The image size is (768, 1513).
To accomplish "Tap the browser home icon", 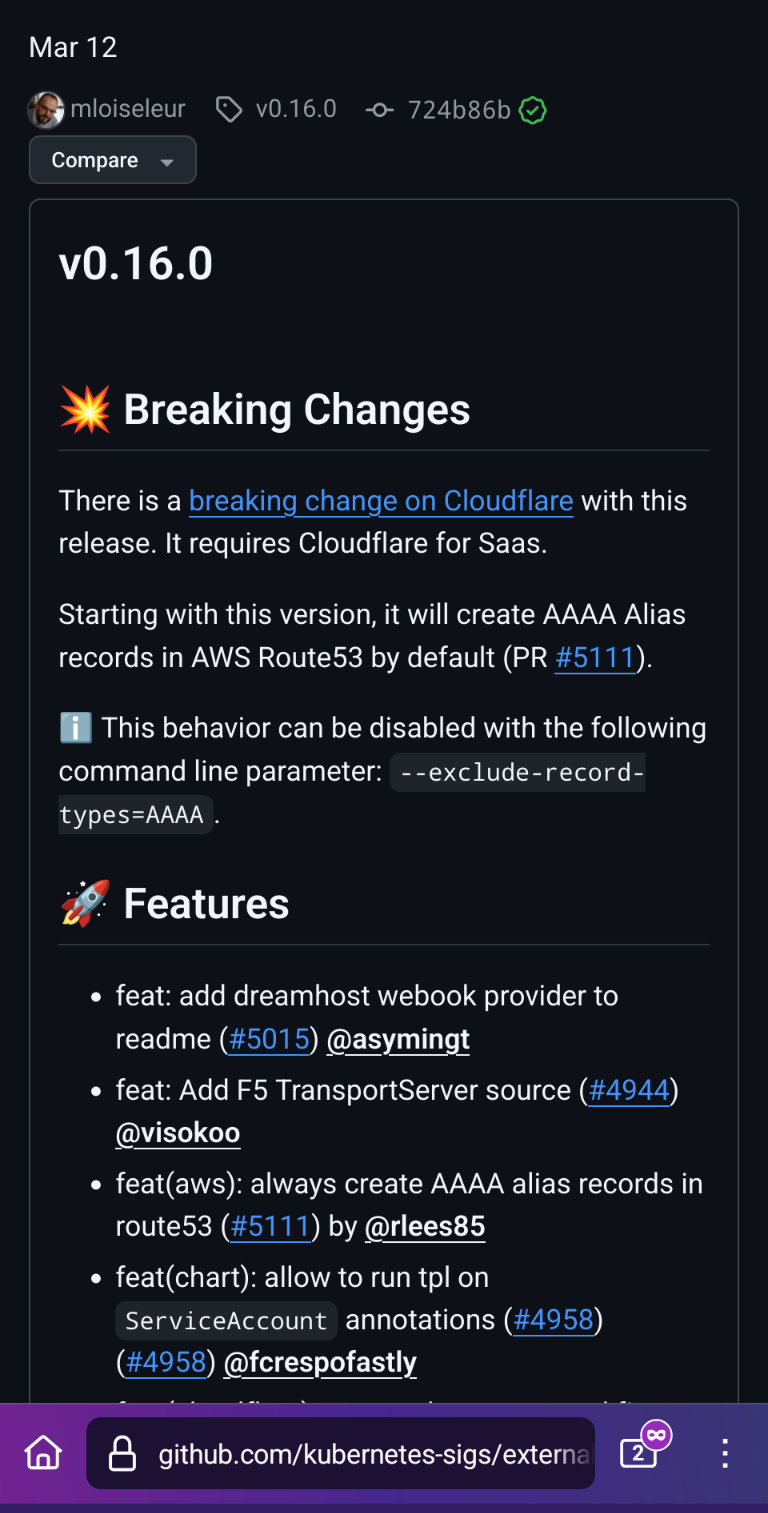I will (44, 1453).
